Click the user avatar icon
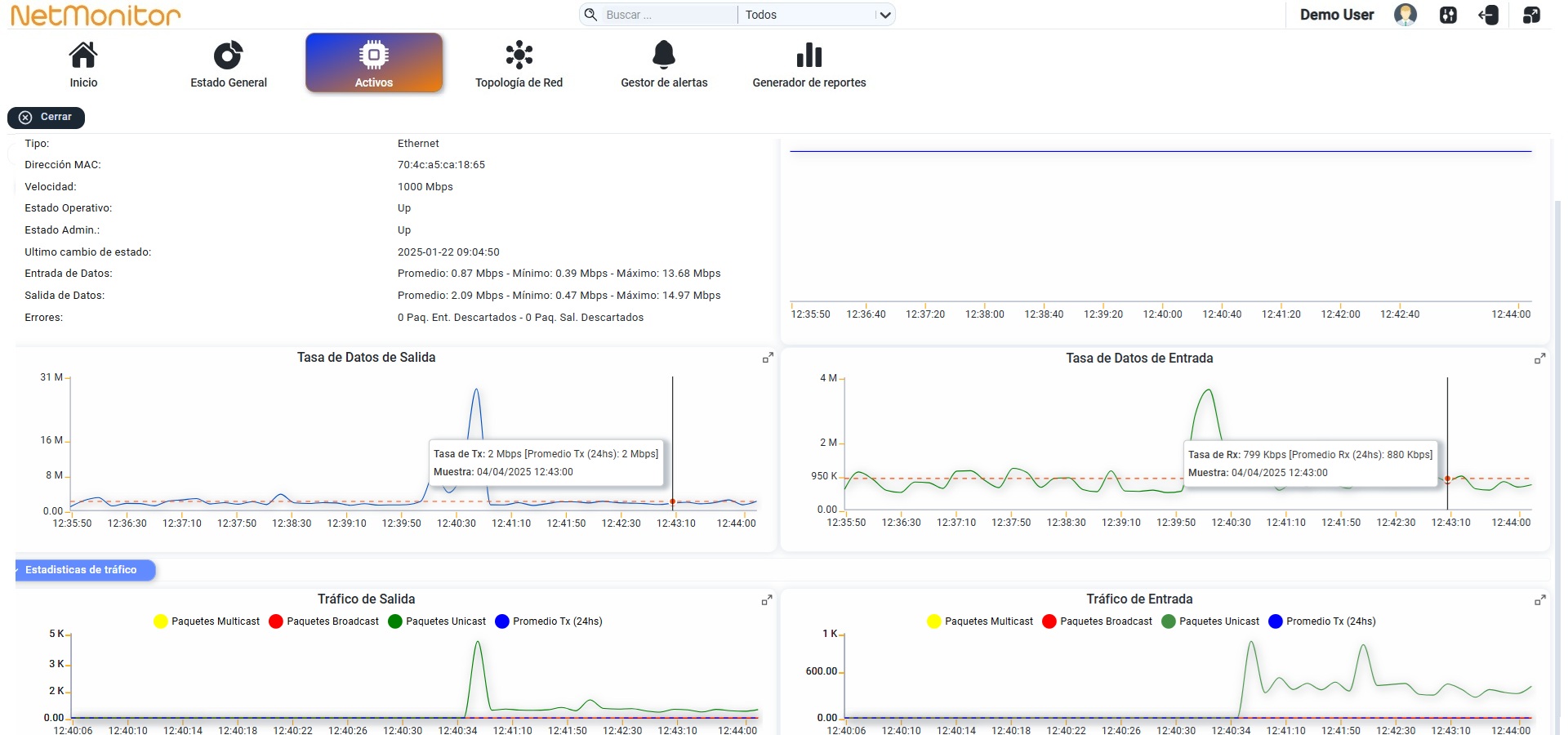This screenshot has height=735, width=1568. click(1405, 15)
